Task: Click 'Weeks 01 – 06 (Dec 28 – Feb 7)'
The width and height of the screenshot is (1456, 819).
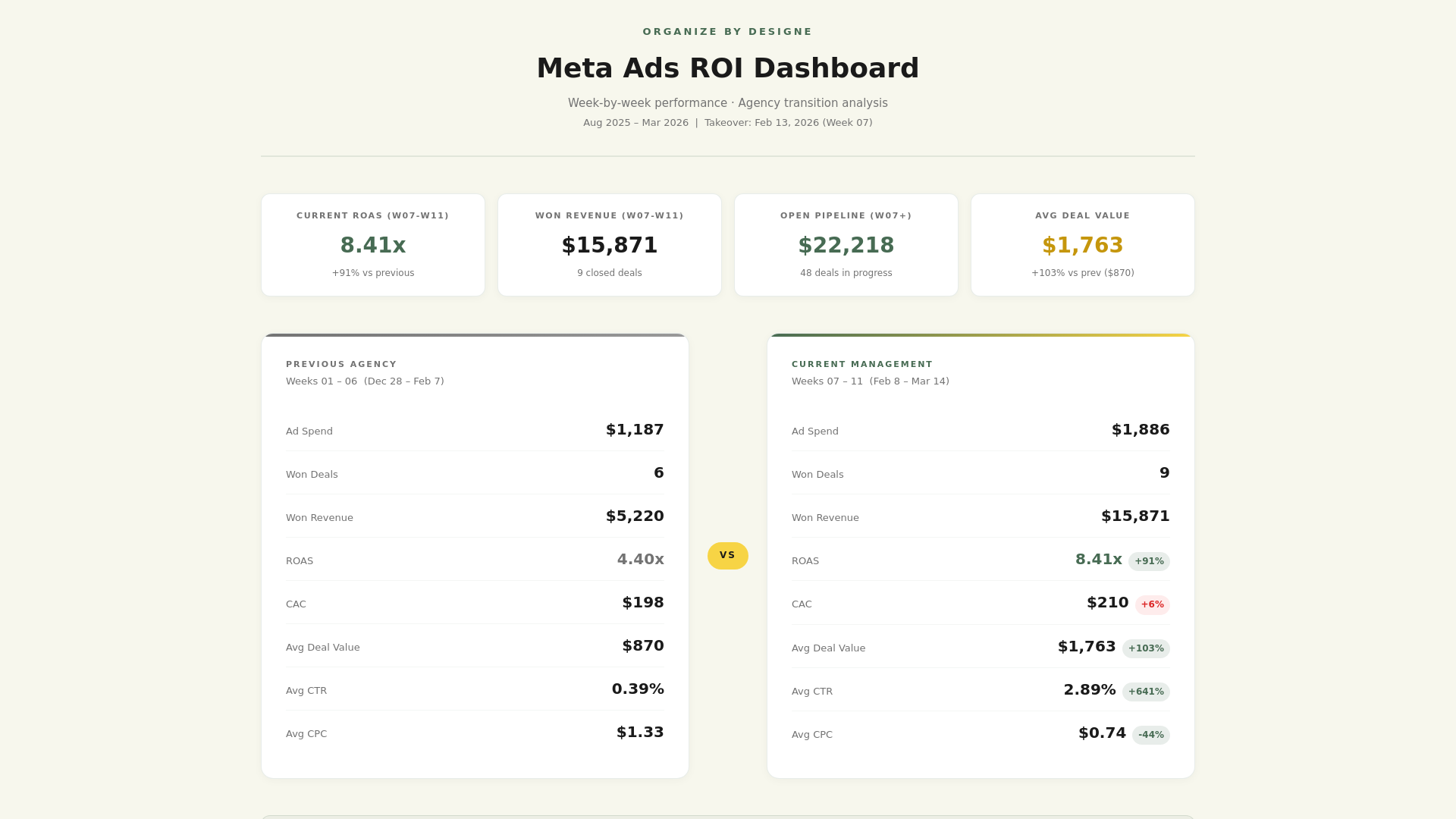Action: click(x=365, y=381)
